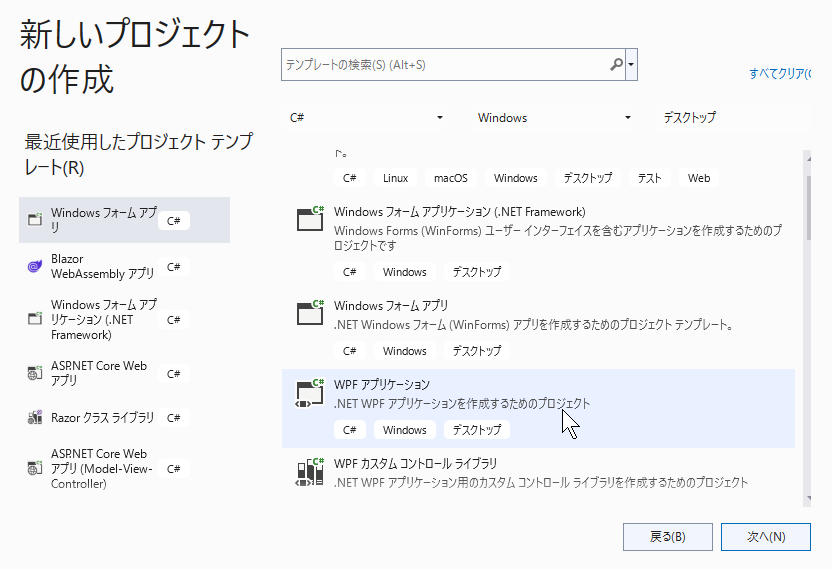Click the scrollbar down arrow

coord(808,498)
